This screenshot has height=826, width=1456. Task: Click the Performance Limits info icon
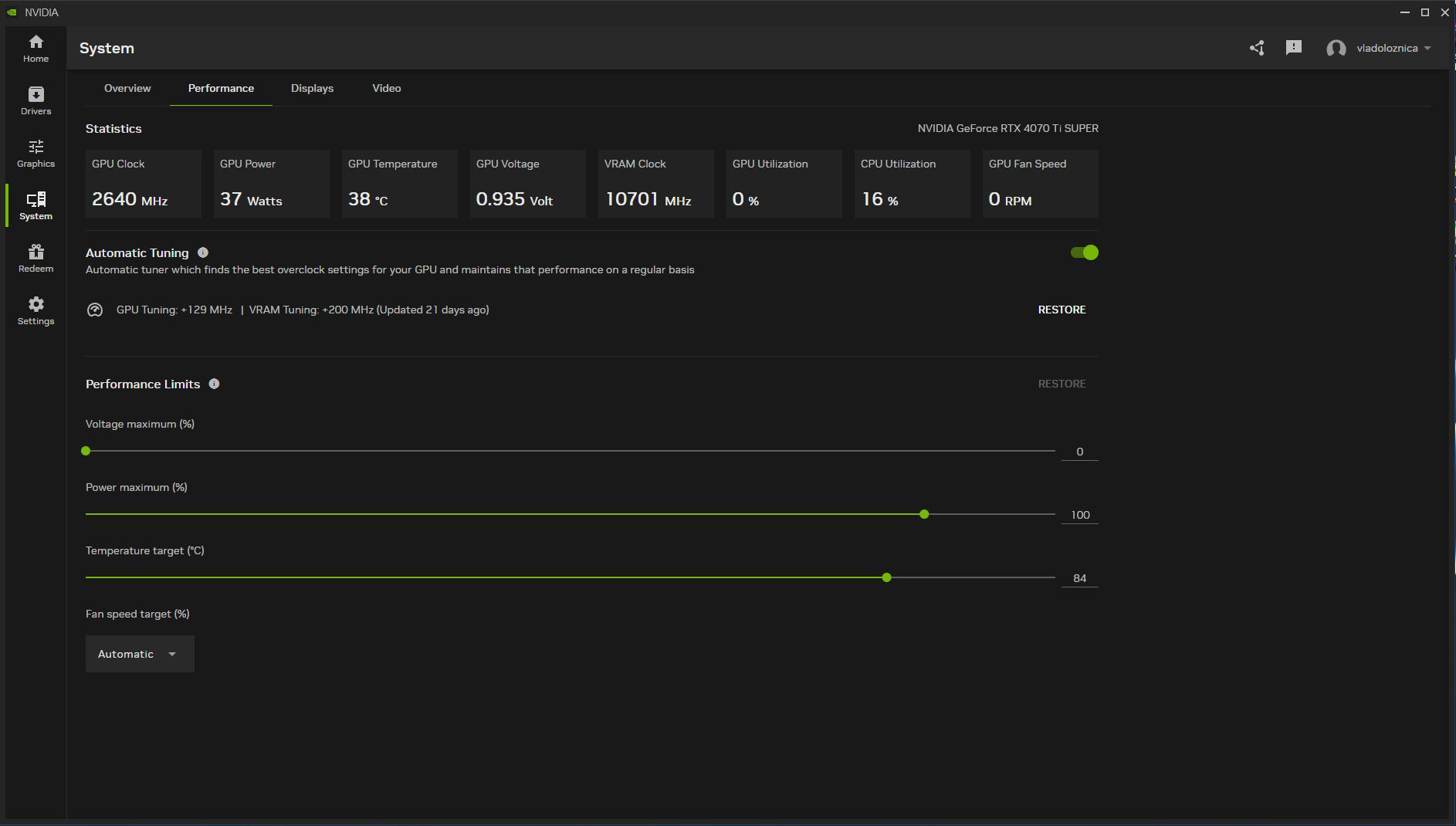[215, 384]
